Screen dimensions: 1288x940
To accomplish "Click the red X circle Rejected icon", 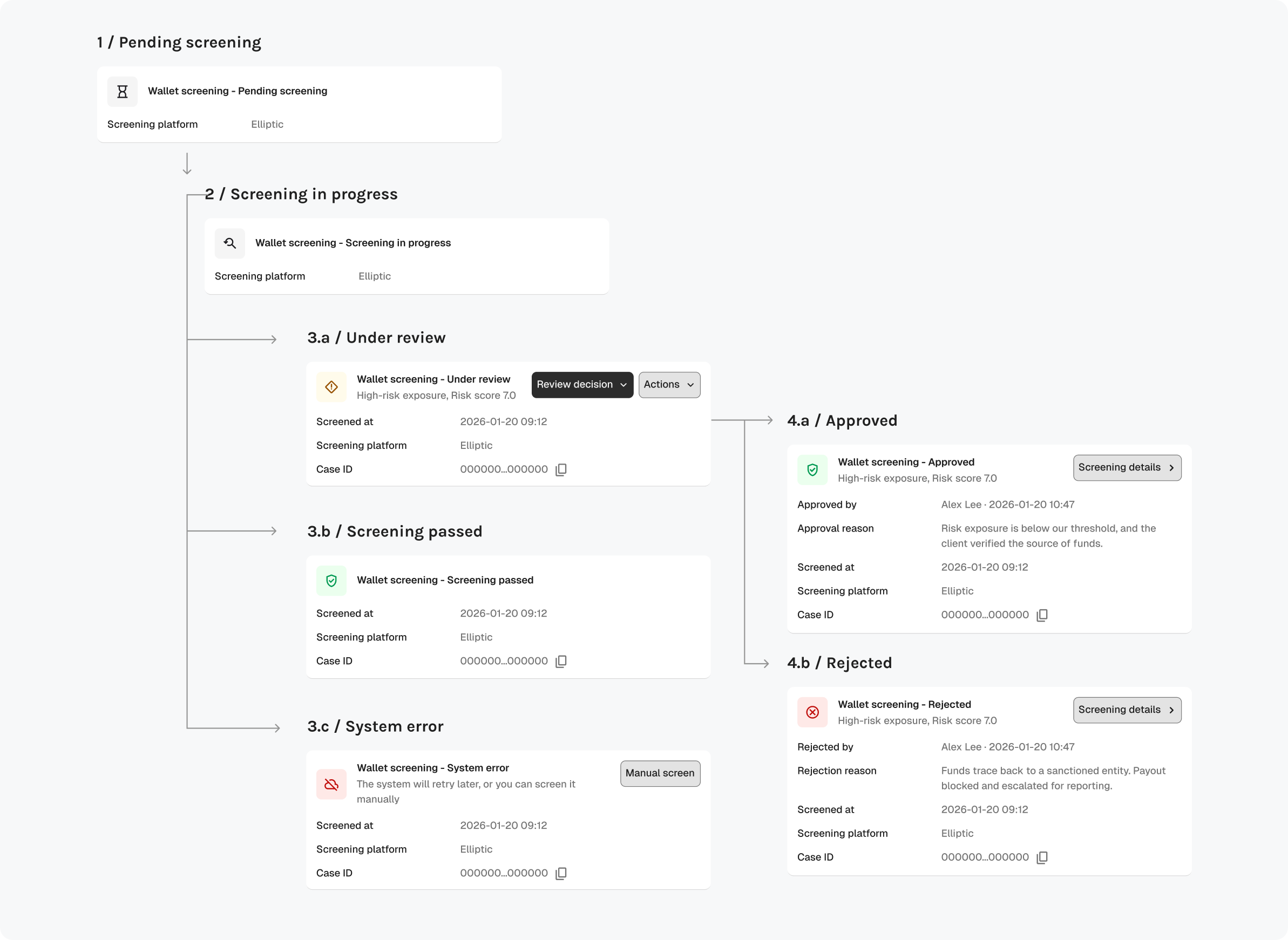I will (812, 712).
